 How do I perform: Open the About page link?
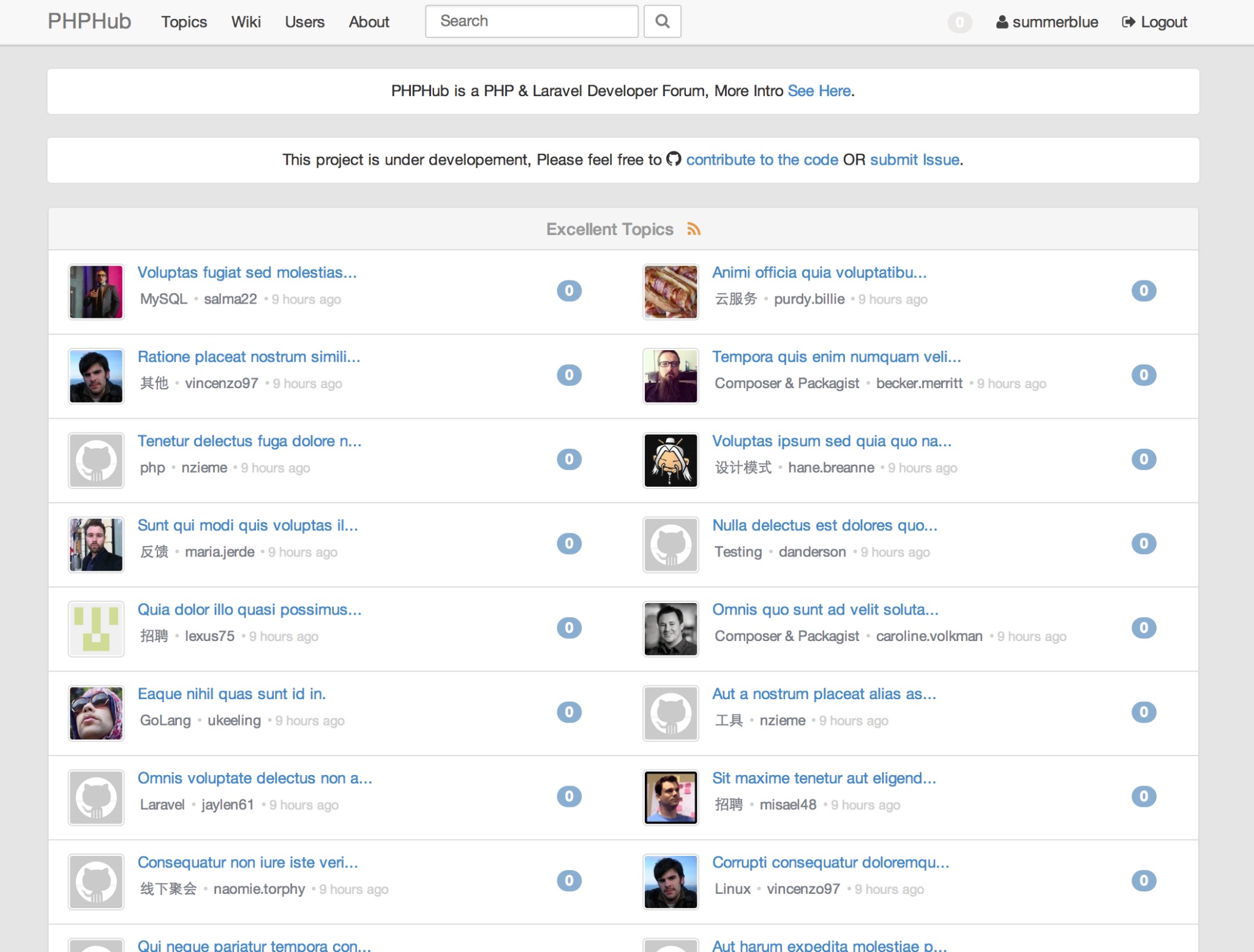(369, 22)
